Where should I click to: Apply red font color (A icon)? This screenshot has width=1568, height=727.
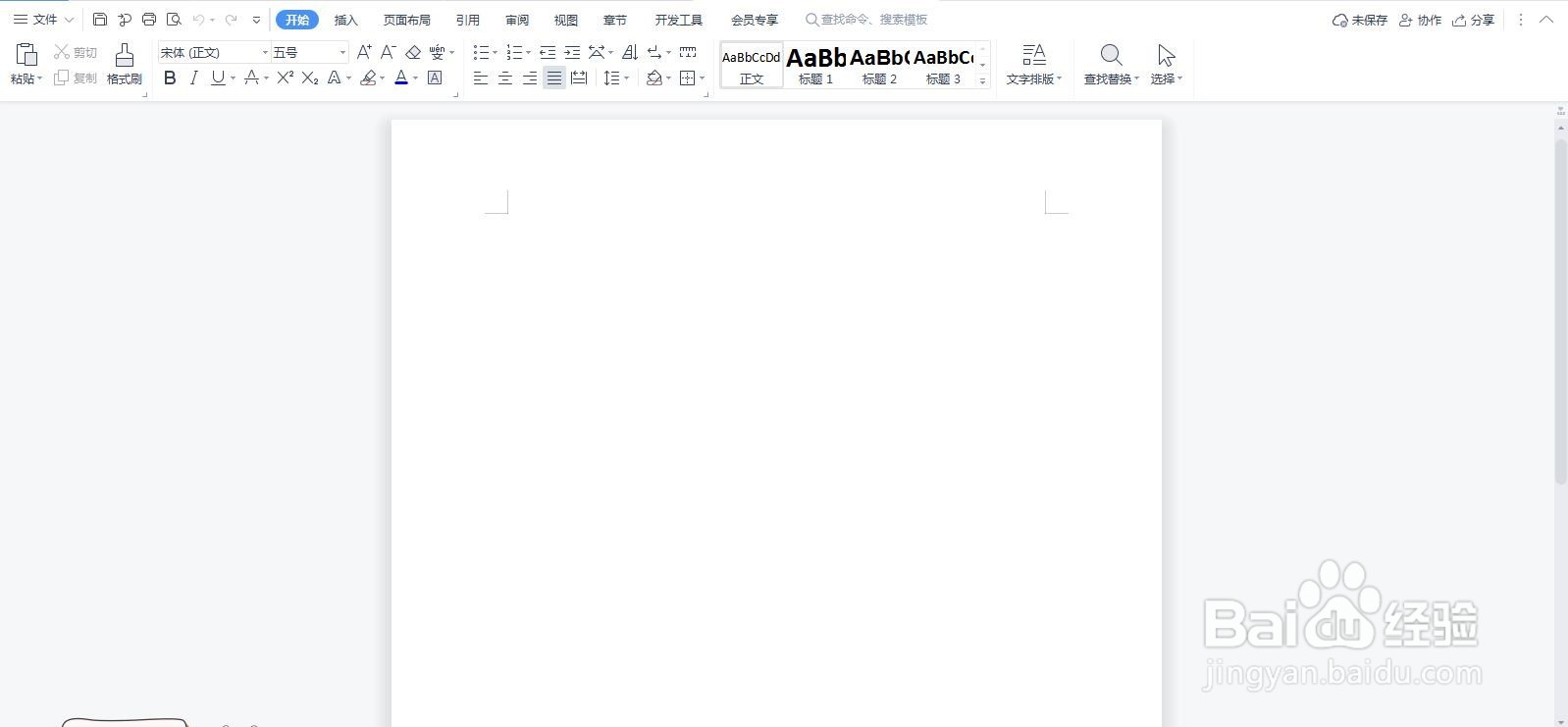tap(401, 78)
